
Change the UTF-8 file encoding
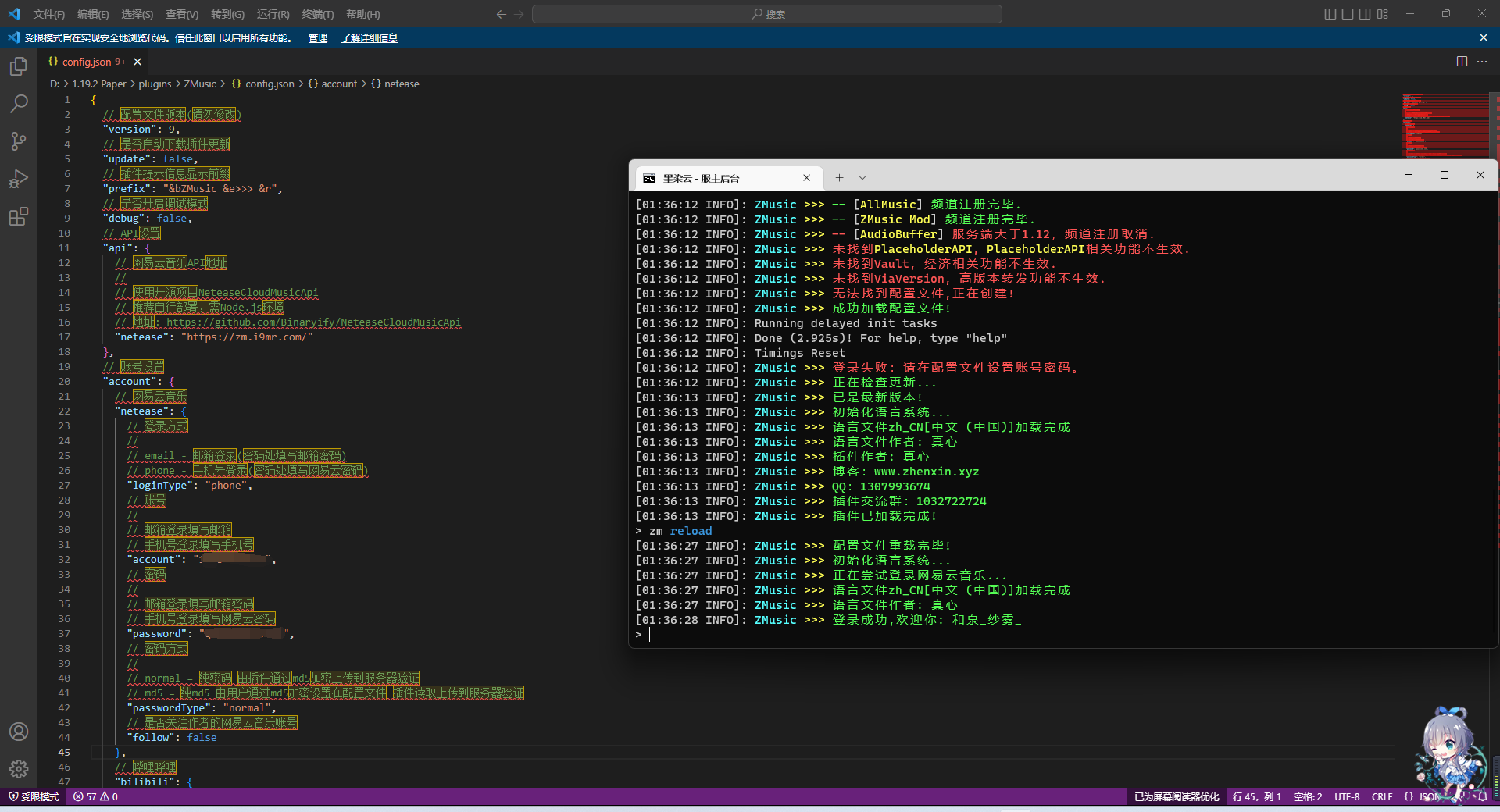pos(1347,797)
